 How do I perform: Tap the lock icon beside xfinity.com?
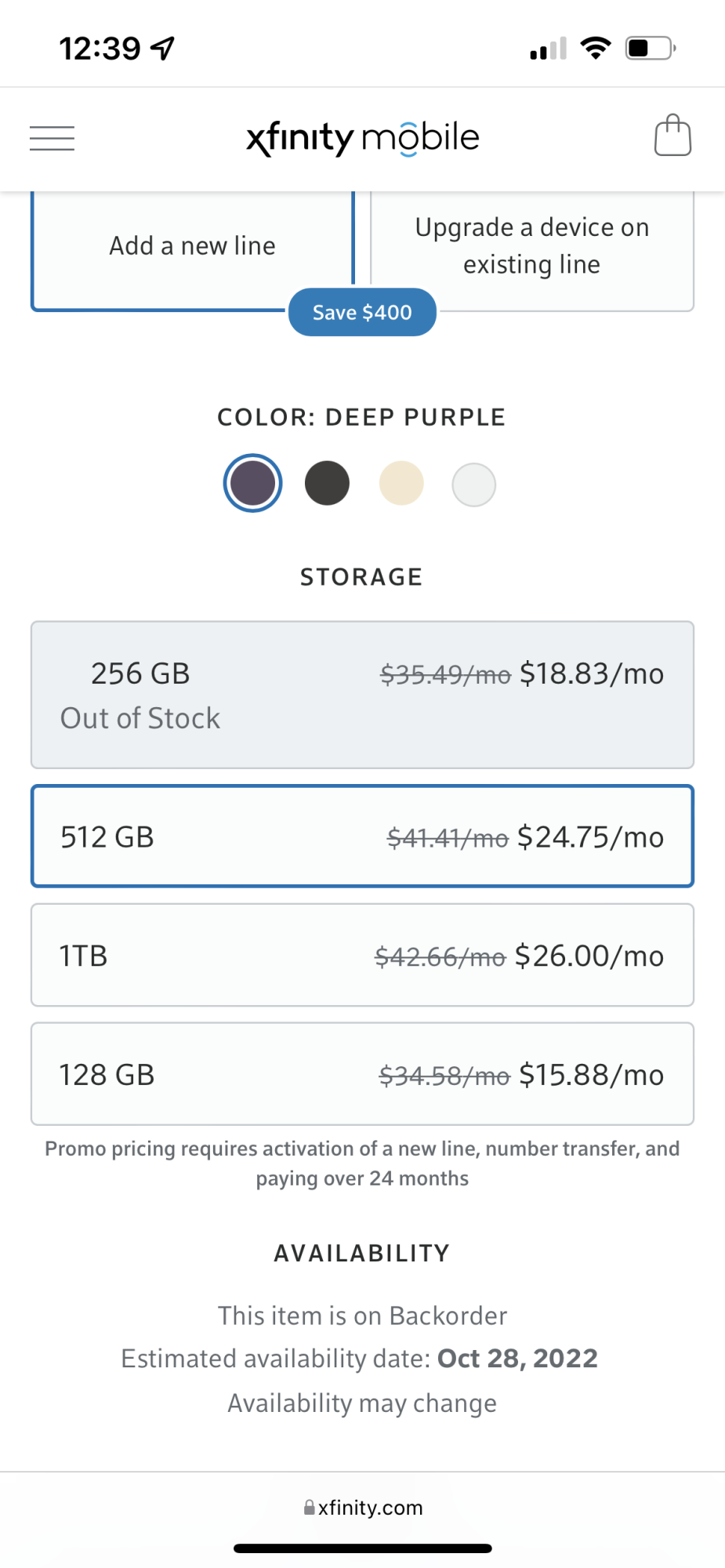[x=310, y=1508]
